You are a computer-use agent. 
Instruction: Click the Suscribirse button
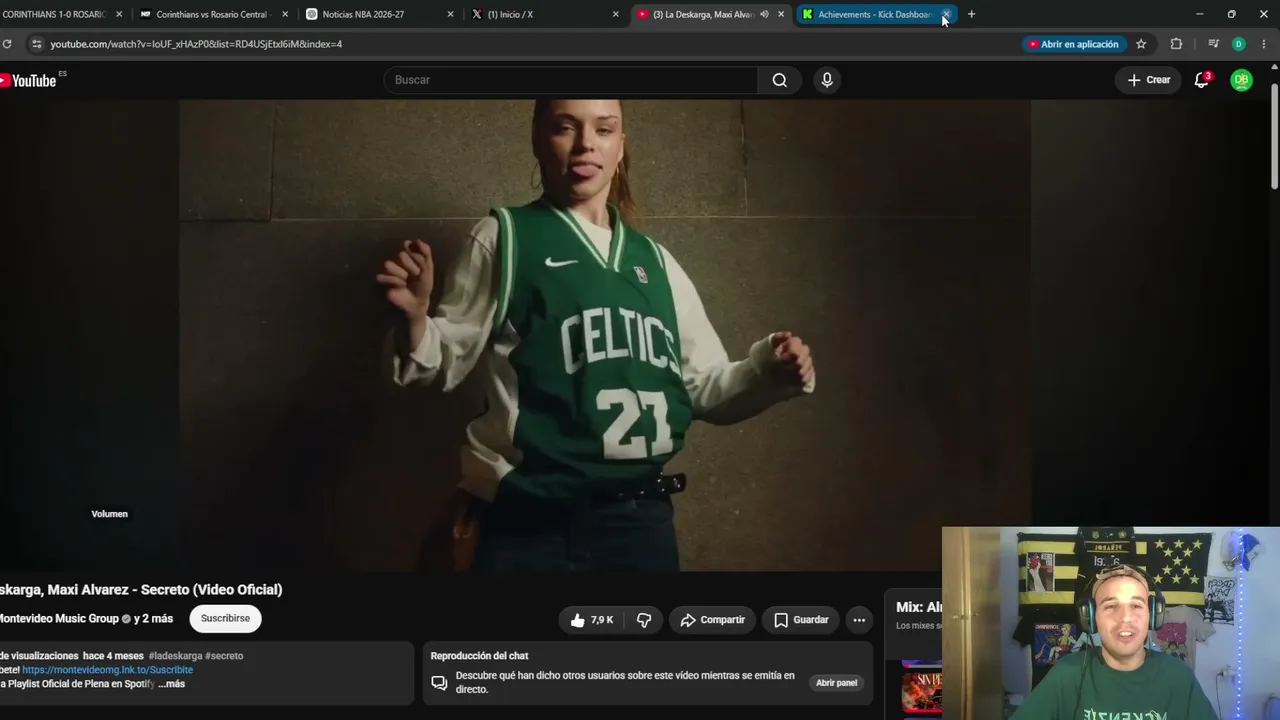[225, 619]
